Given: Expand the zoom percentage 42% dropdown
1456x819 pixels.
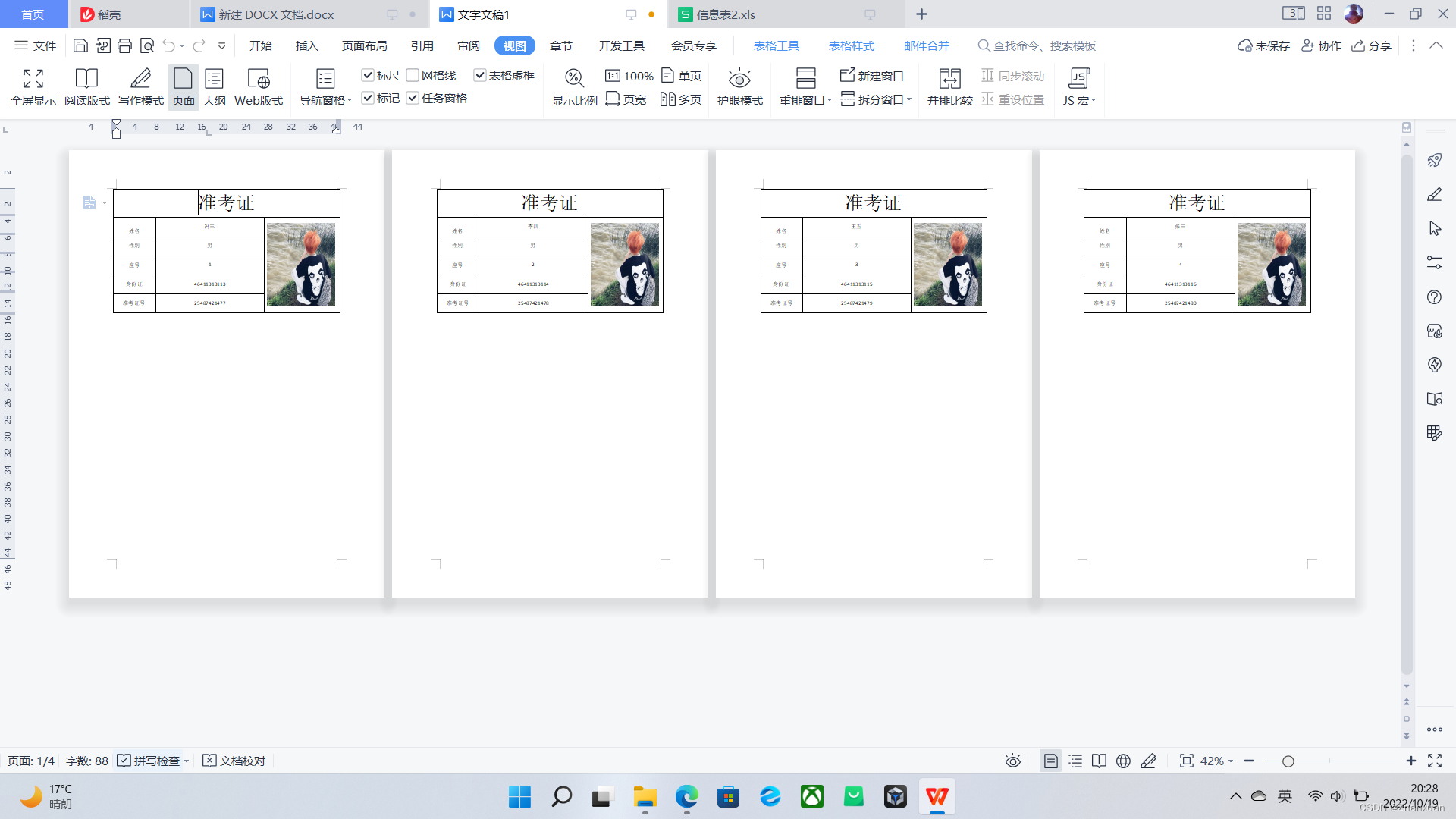Looking at the screenshot, I should coord(1230,761).
